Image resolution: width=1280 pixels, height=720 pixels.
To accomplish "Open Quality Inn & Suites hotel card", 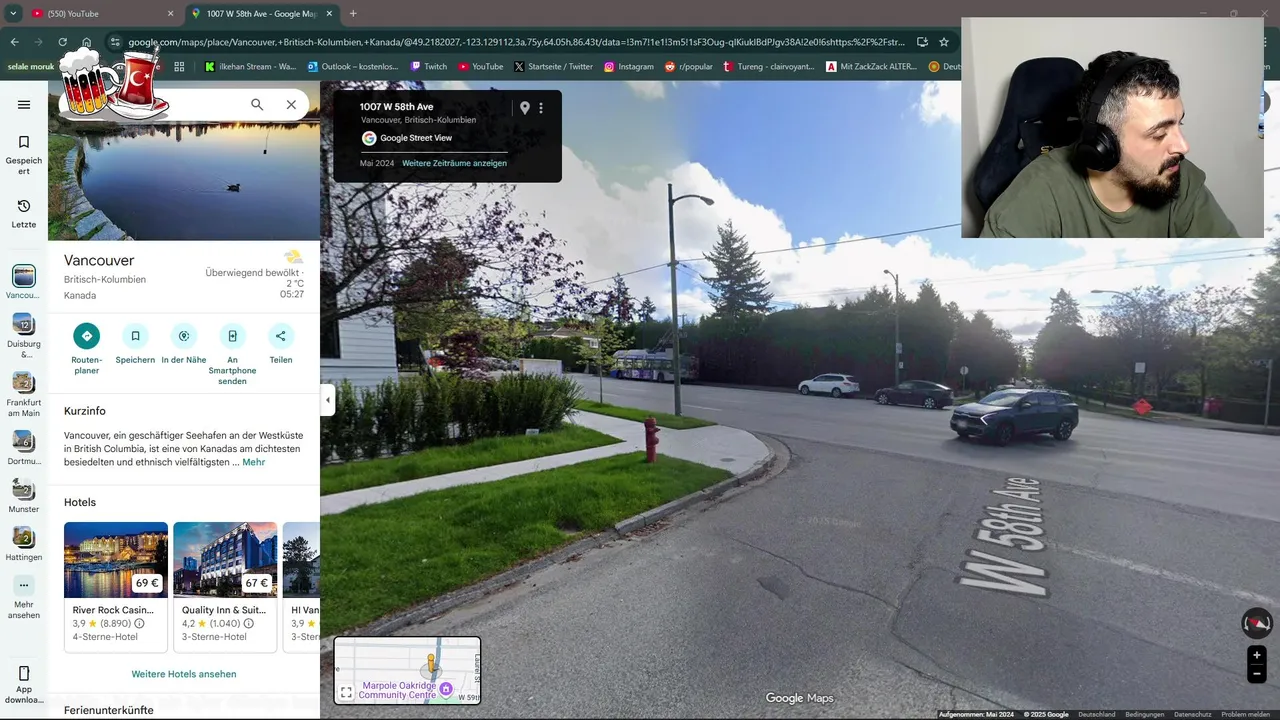I will (x=225, y=587).
